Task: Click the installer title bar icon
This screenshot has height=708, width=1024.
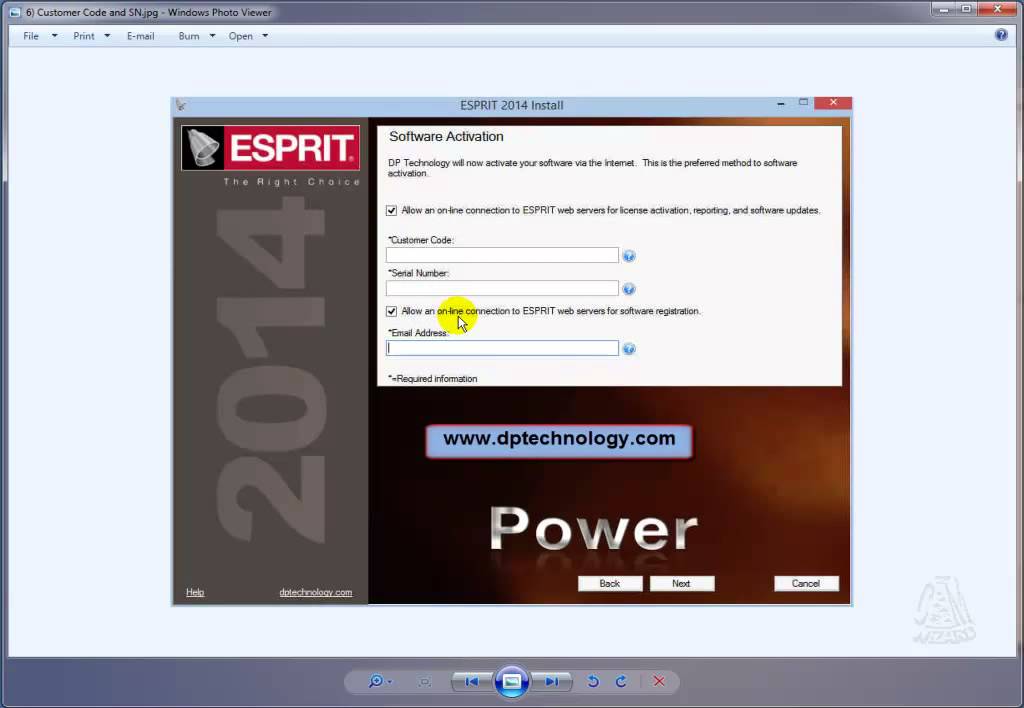Action: [x=182, y=105]
